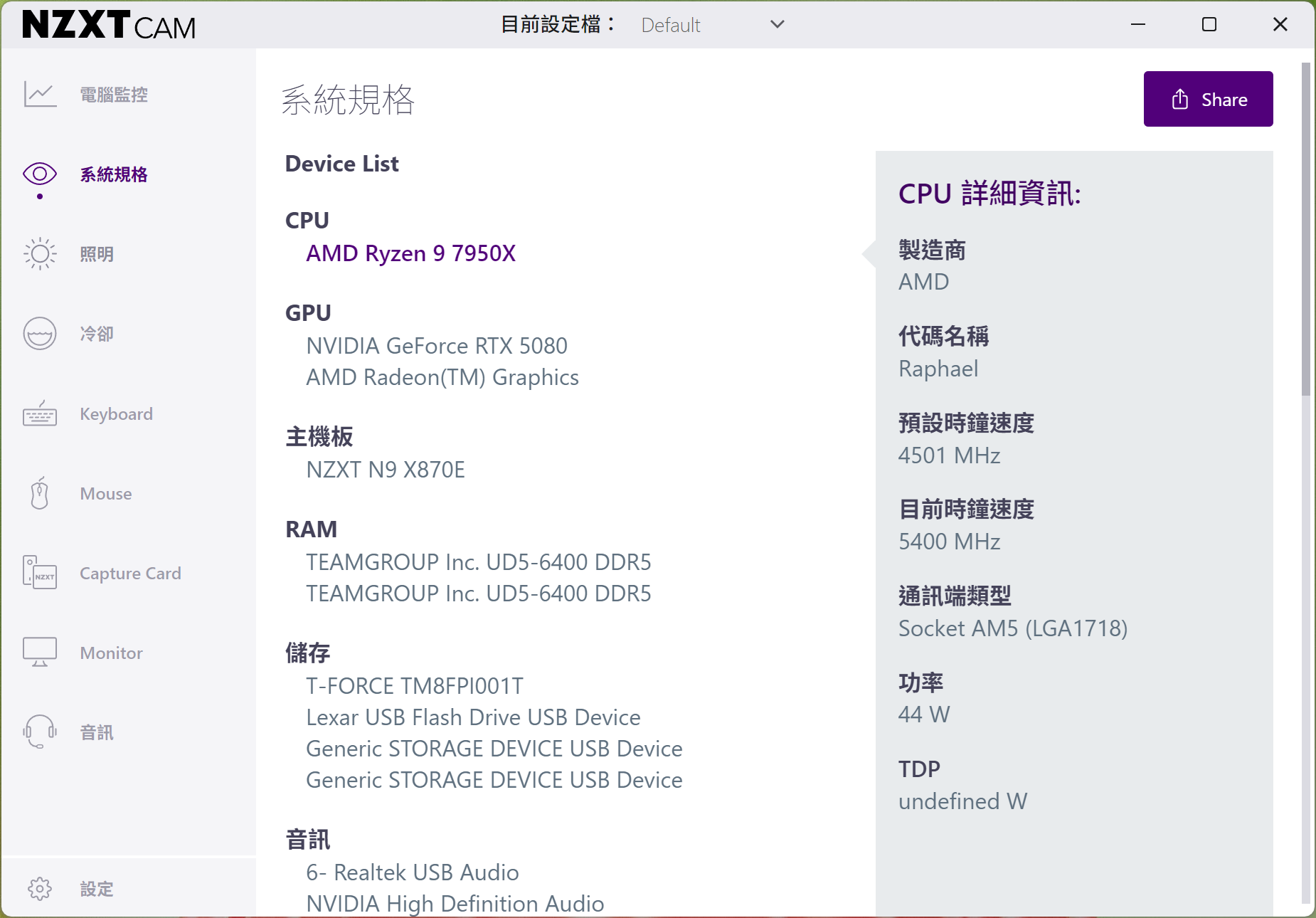Image resolution: width=1316 pixels, height=918 pixels.
Task: Maximize the NZXT CAM window
Action: click(x=1209, y=25)
